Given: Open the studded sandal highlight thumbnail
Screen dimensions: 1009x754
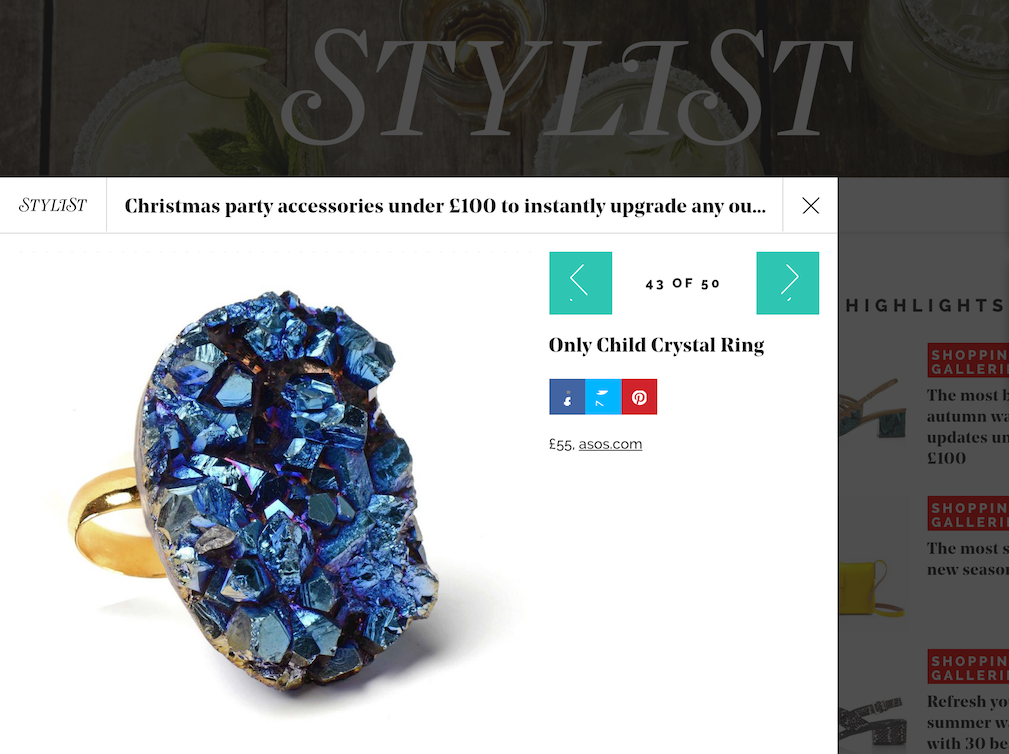Looking at the screenshot, I should (872, 724).
